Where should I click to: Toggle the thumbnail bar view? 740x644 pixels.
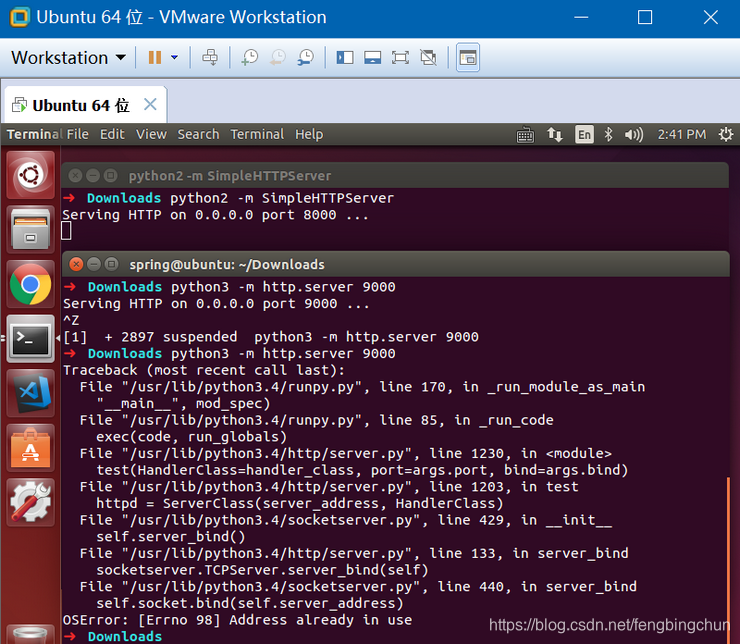[x=372, y=58]
